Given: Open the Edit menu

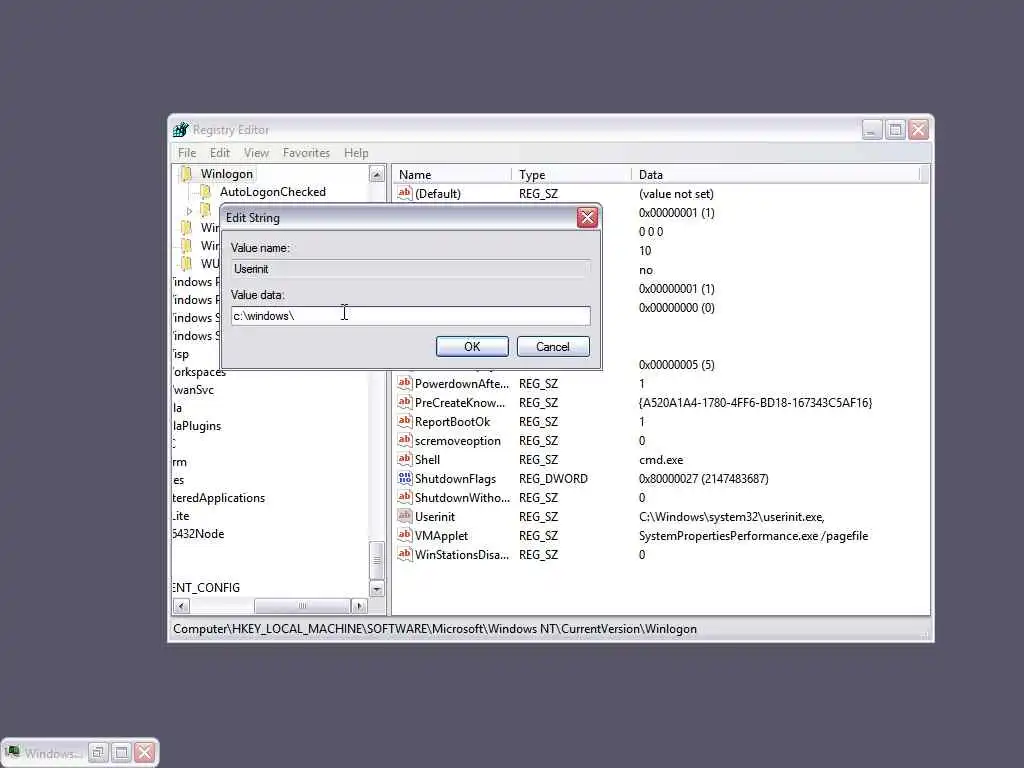Looking at the screenshot, I should pyautogui.click(x=219, y=153).
